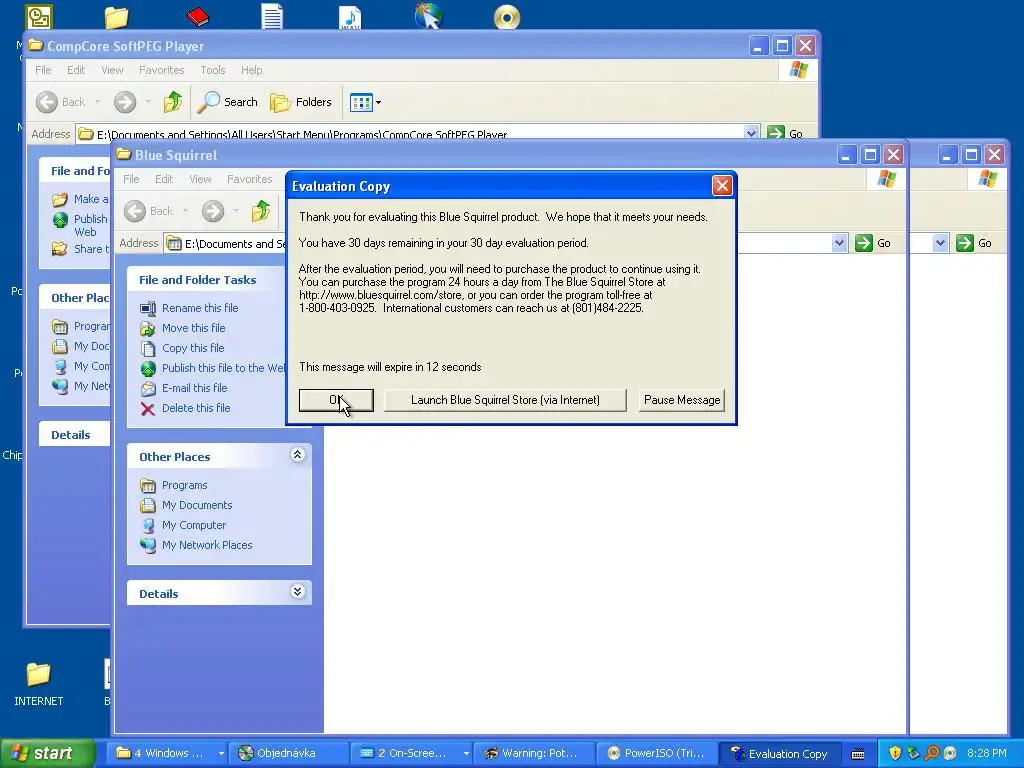Open the INTERNET desktop folder
The height and width of the screenshot is (768, 1024).
tap(39, 684)
